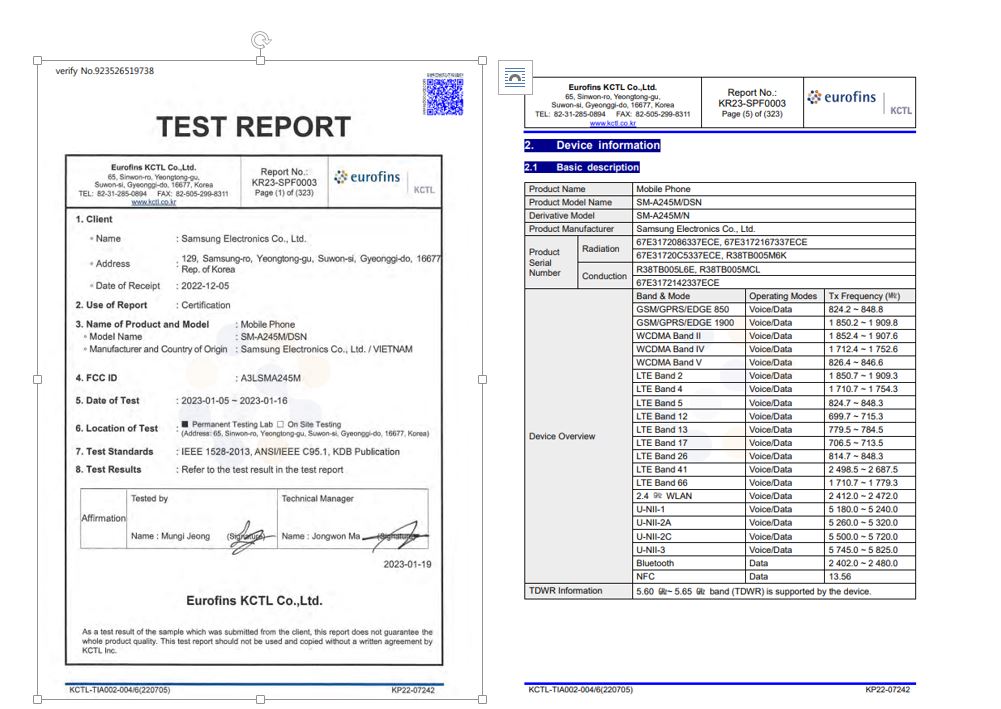Click the right-middle sizing handle of the selected image

[x=483, y=379]
